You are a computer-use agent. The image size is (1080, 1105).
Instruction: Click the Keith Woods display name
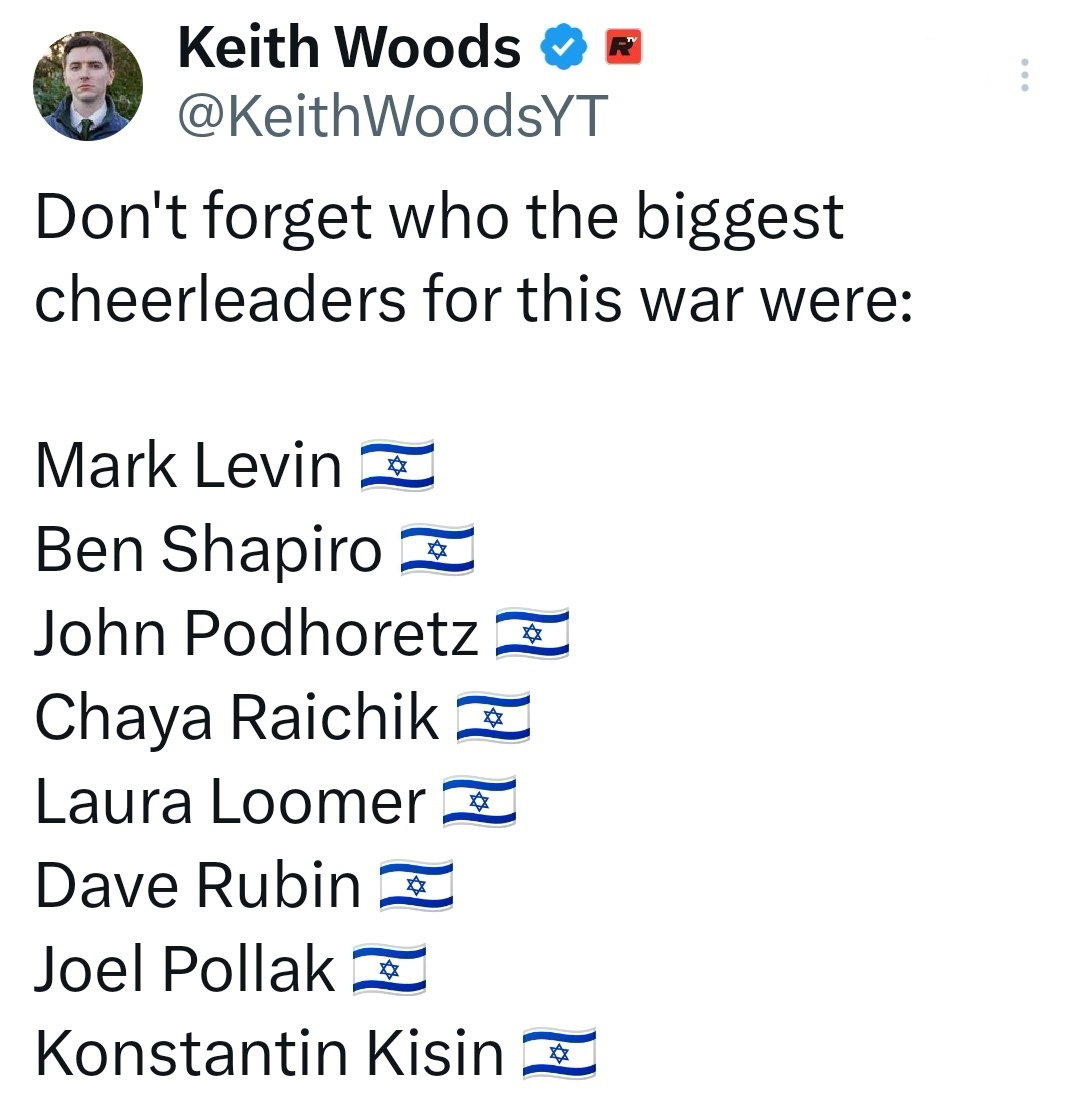pyautogui.click(x=349, y=48)
